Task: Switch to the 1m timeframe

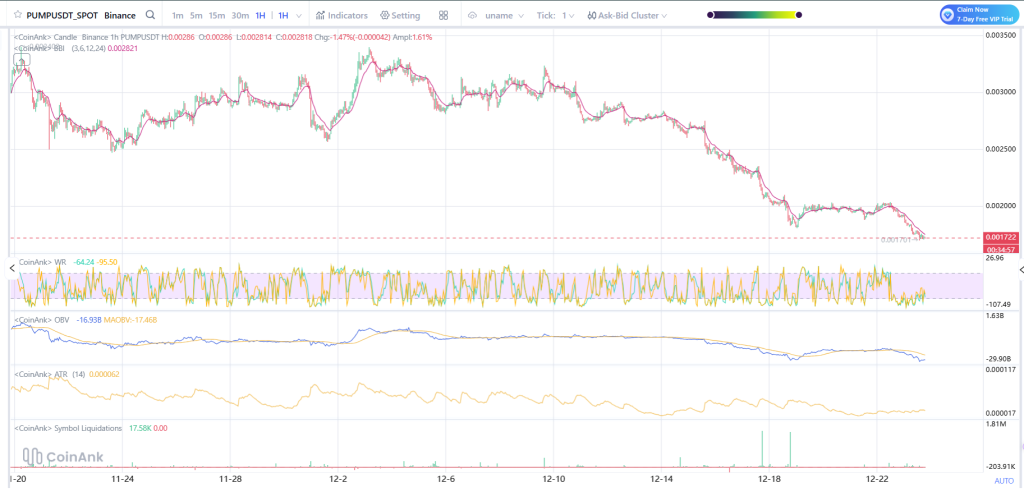Action: point(177,15)
